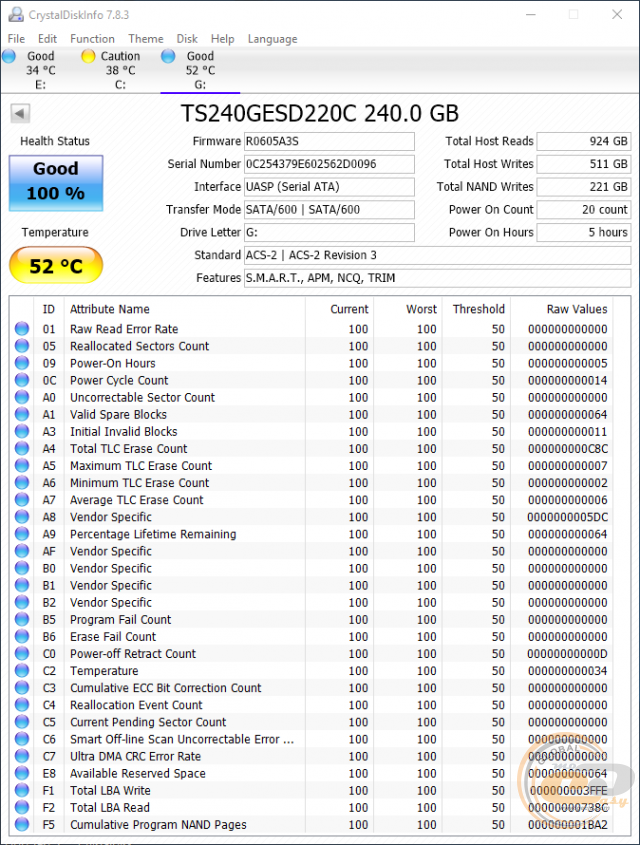This screenshot has height=845, width=640.
Task: Click the status icon for Cumulative ECC Bit Correction
Action: (22, 688)
